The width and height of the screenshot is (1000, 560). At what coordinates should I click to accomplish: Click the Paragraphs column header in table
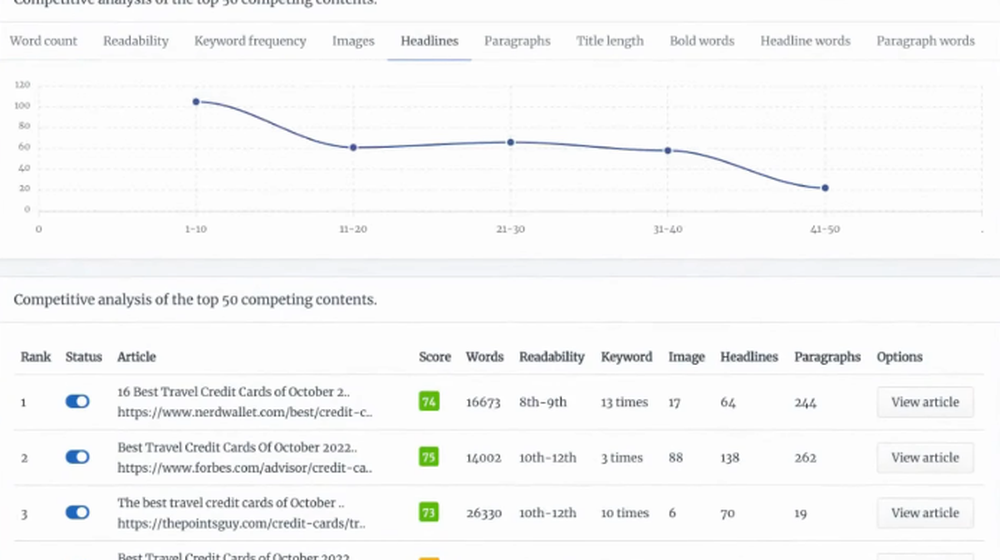[827, 357]
